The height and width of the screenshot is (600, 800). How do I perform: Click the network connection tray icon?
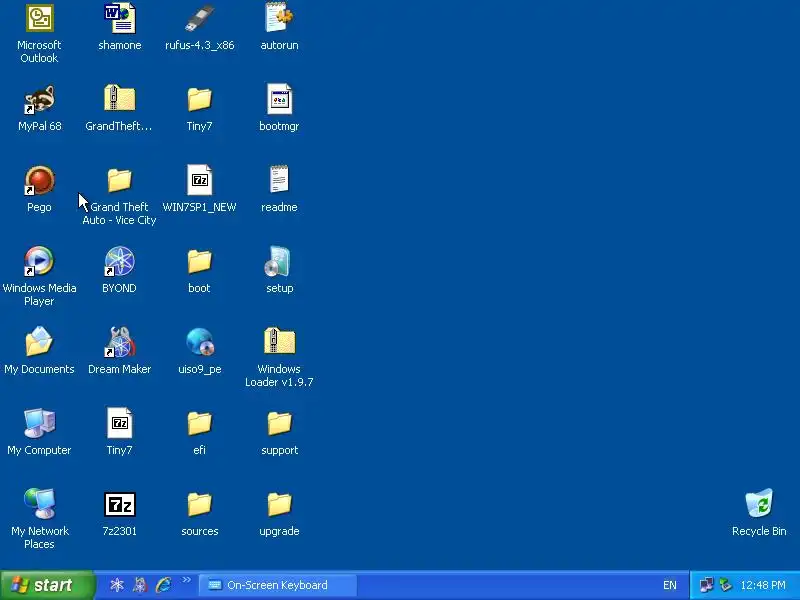707,585
